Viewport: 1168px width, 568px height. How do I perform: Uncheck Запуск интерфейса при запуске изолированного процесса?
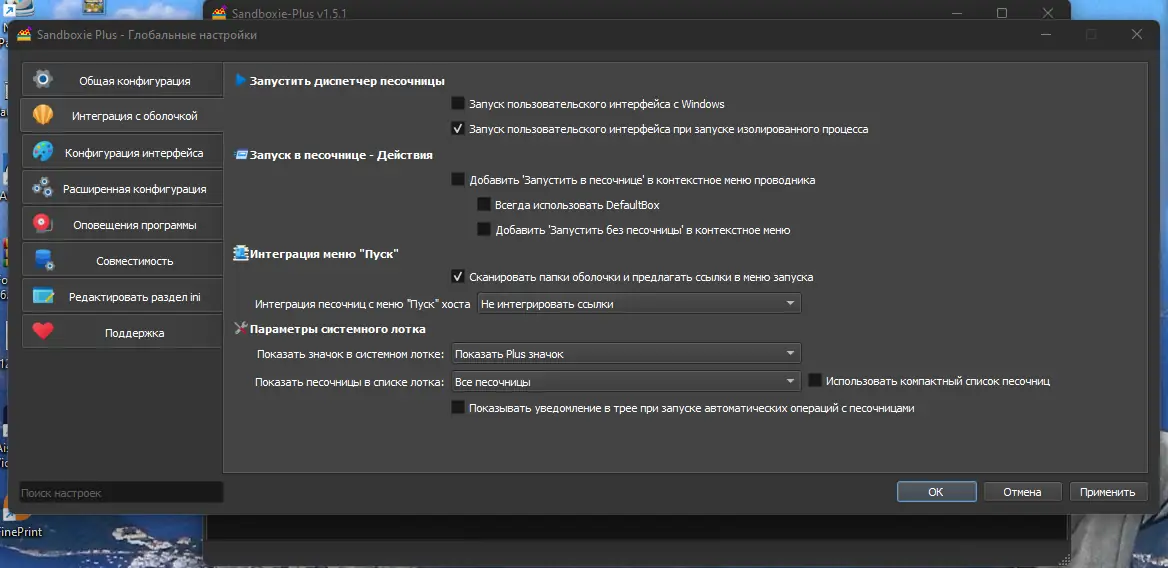[x=458, y=128]
